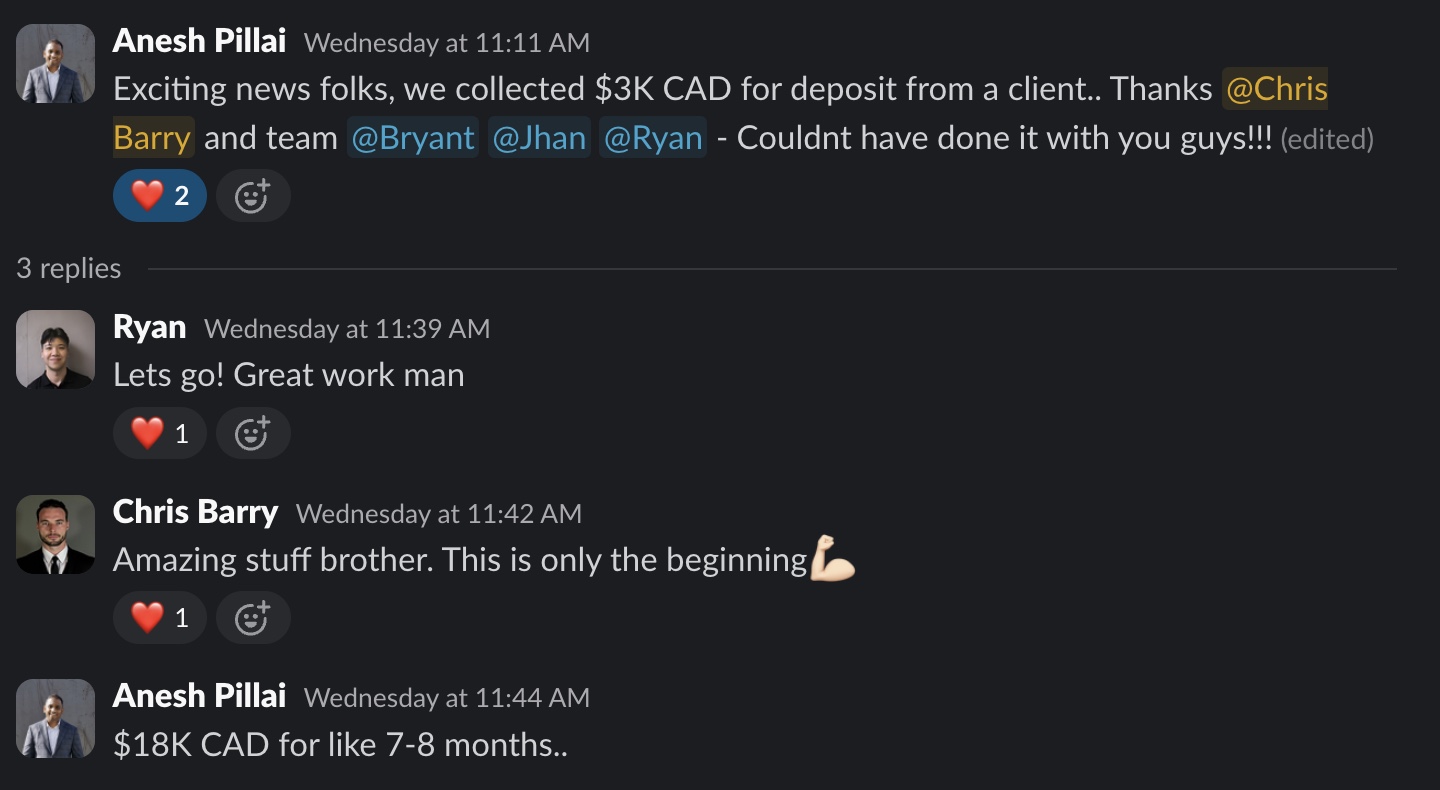Viewport: 1440px width, 790px height.
Task: Add a reaction to Chris Barry's reply
Action: (x=253, y=618)
